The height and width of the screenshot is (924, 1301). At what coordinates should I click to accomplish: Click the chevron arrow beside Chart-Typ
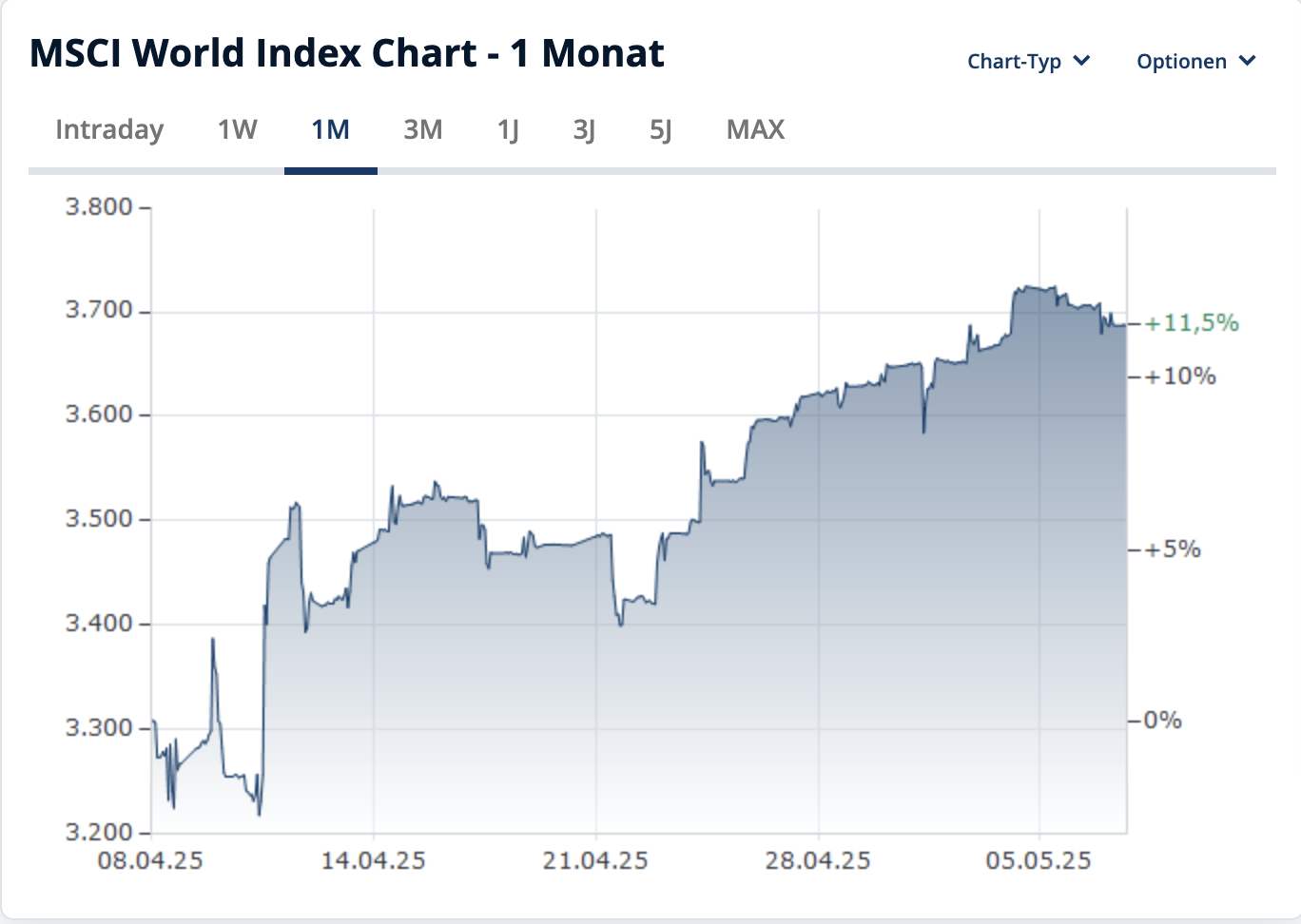(x=1081, y=62)
